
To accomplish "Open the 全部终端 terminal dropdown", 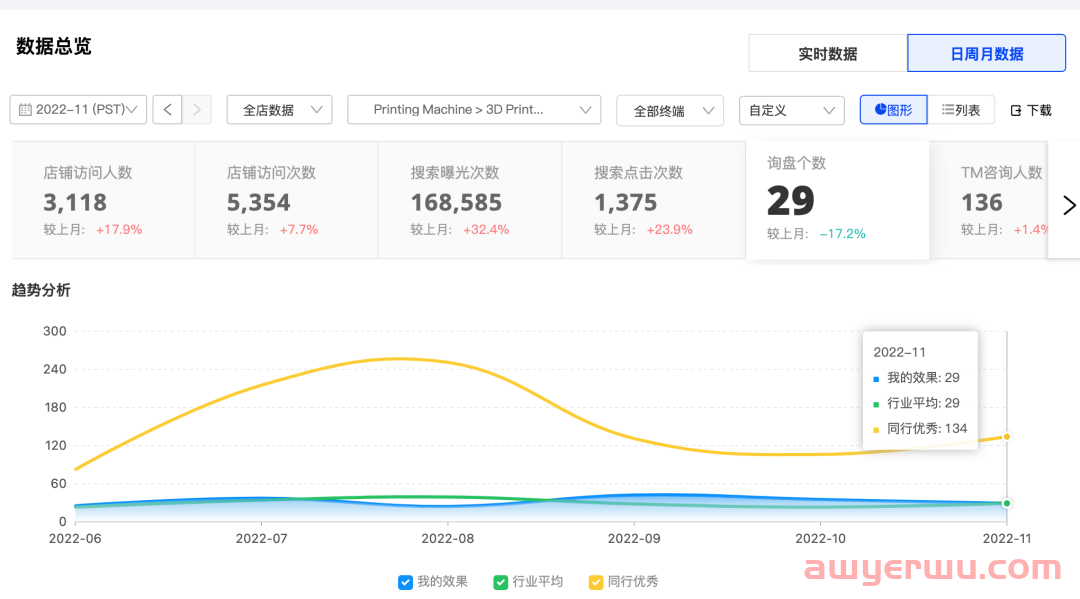I will (x=669, y=110).
